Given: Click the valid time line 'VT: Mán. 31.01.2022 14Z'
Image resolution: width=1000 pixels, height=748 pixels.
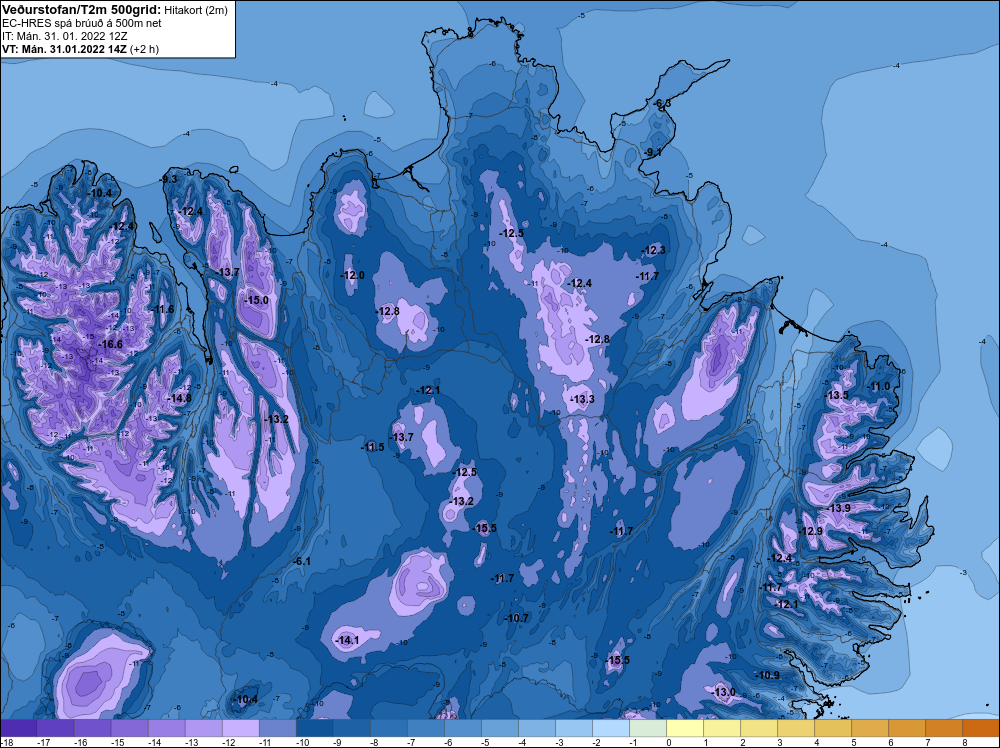Looking at the screenshot, I should [66, 49].
